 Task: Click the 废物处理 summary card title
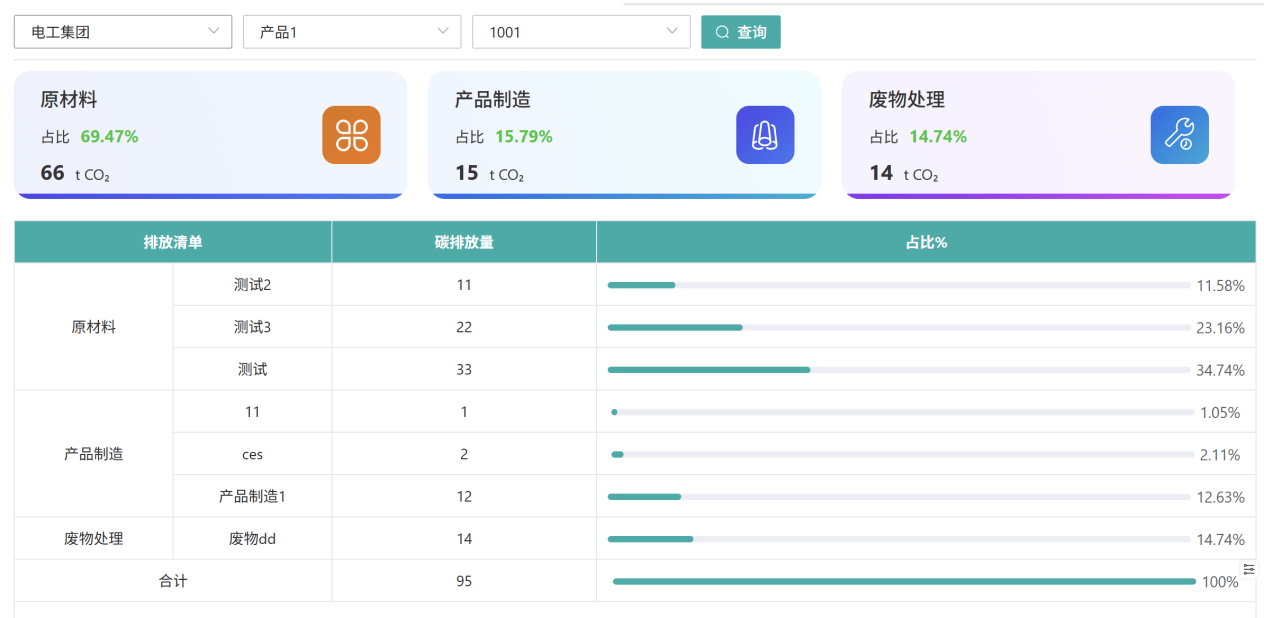pos(907,100)
